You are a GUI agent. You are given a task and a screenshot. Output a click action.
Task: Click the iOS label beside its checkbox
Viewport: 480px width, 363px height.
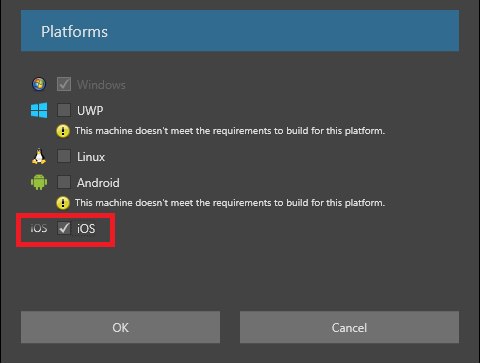pos(86,229)
